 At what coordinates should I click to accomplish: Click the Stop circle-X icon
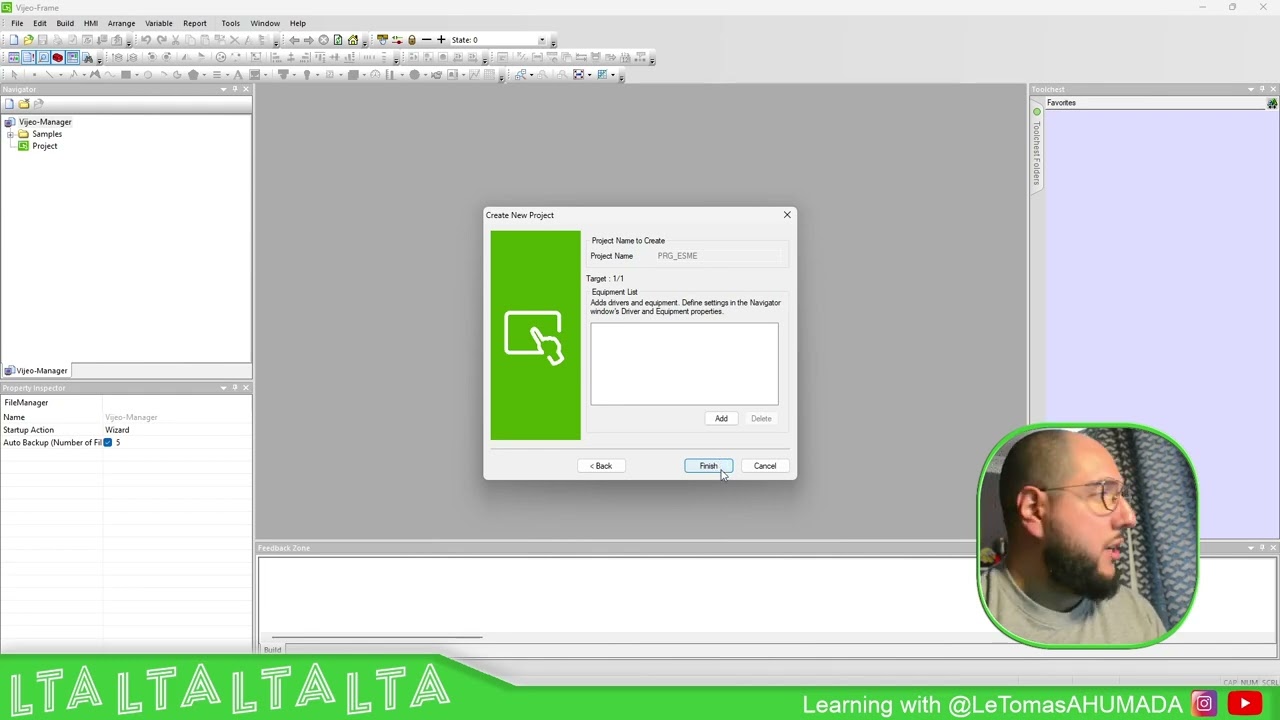[323, 40]
